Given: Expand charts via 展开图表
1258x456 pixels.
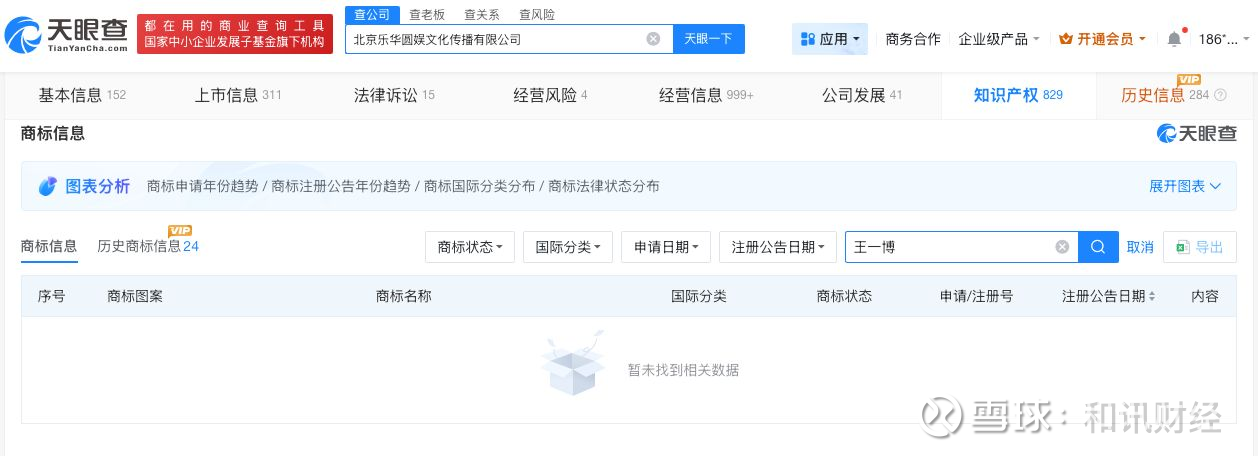Looking at the screenshot, I should coord(1185,186).
